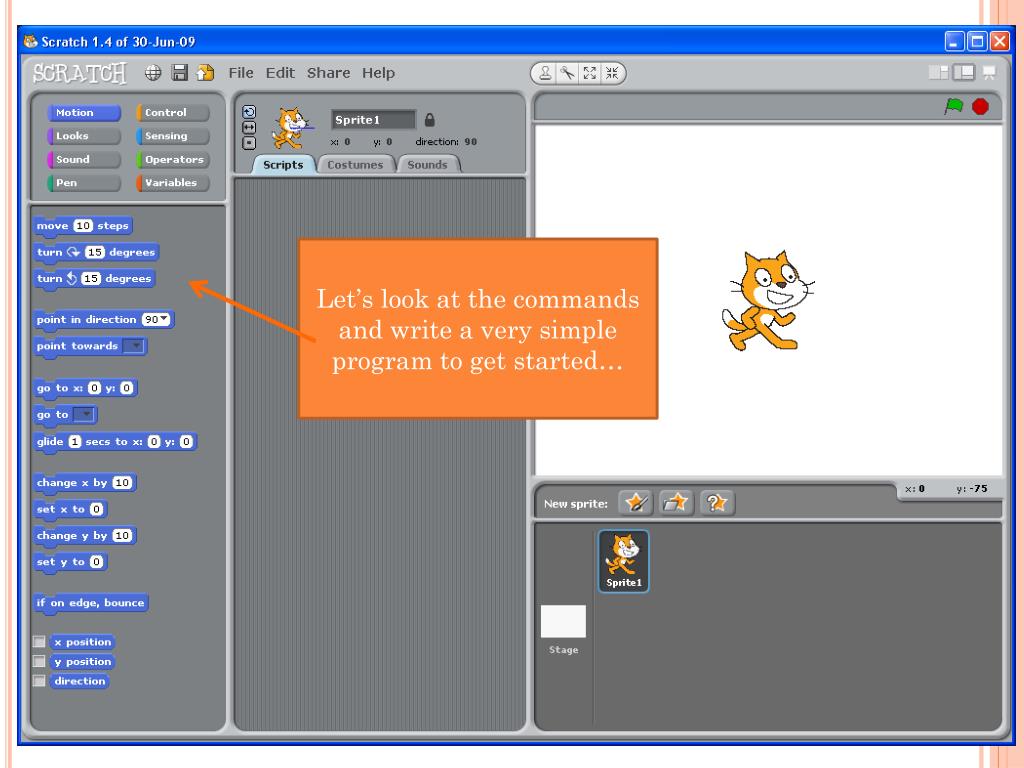
Task: Select the Control block category
Action: [172, 112]
